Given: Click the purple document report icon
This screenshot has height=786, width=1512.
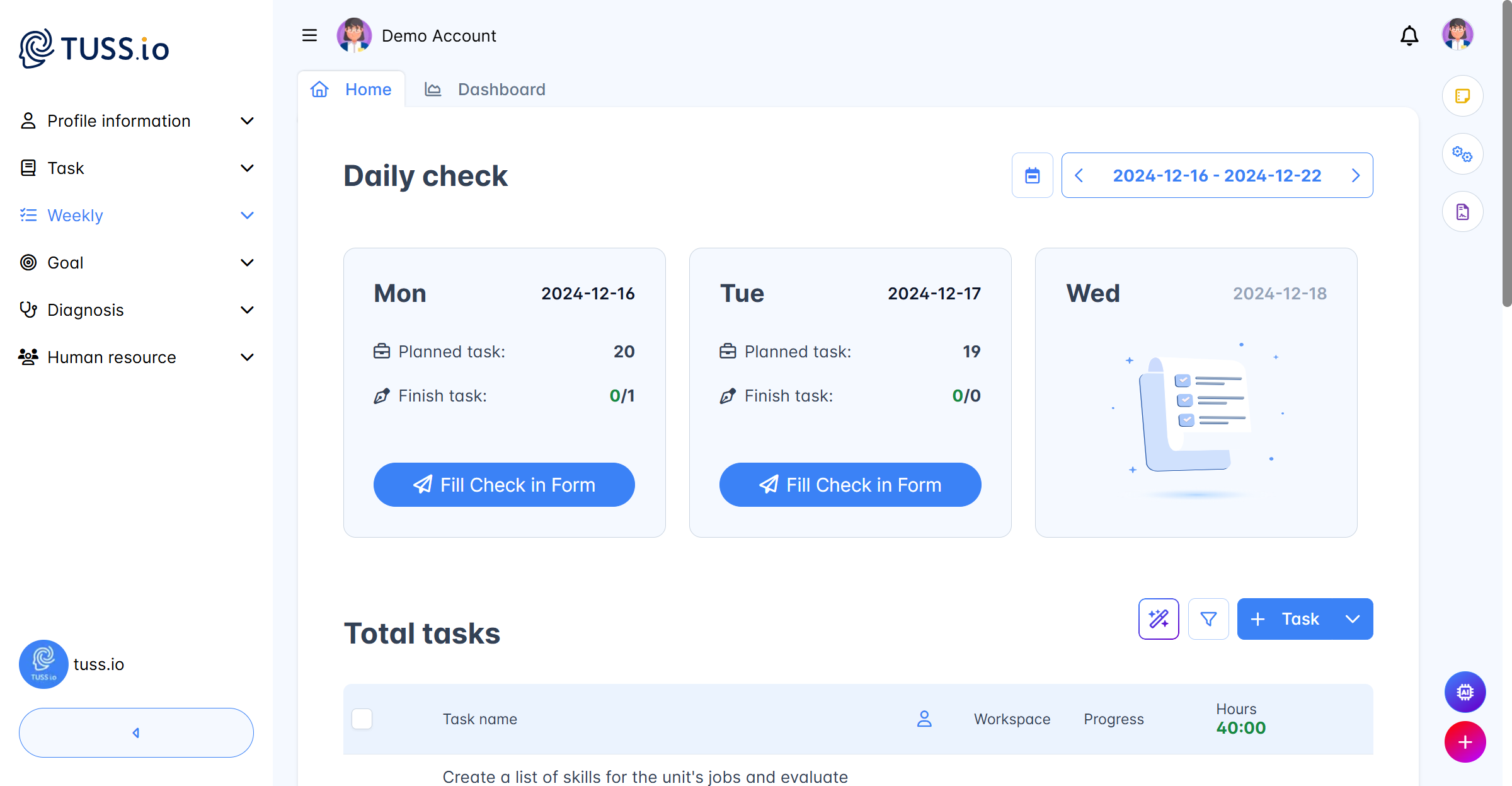Looking at the screenshot, I should click(1462, 212).
